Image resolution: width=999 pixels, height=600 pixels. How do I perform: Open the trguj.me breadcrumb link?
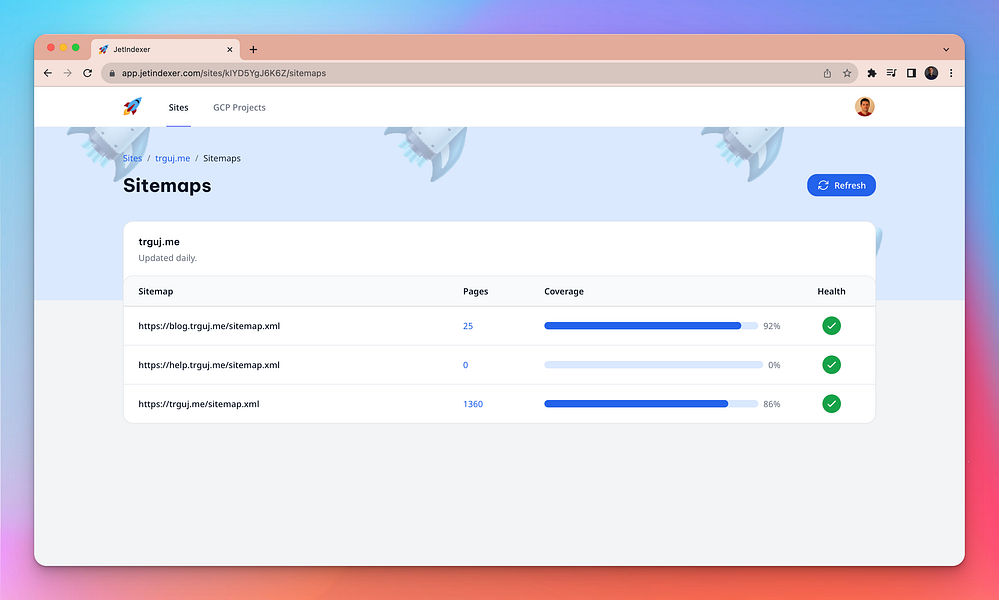pos(173,159)
